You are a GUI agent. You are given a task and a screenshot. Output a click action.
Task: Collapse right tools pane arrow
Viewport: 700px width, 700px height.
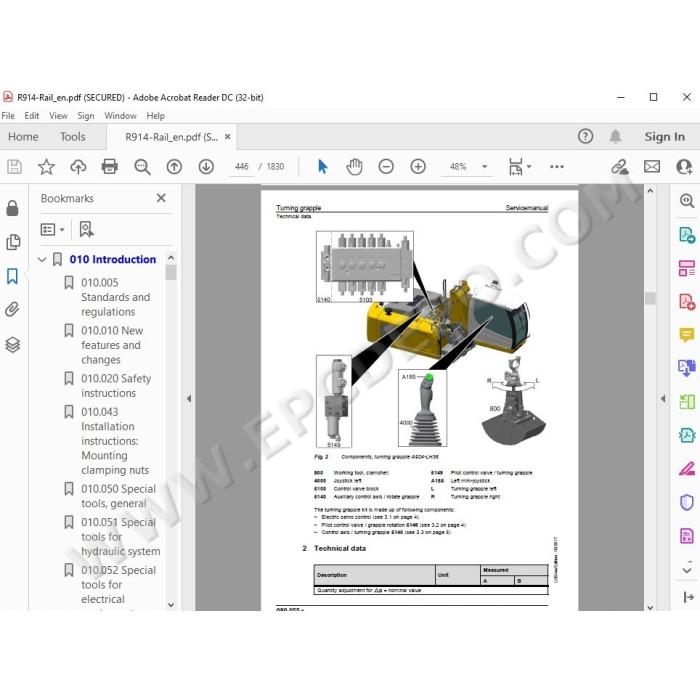coord(663,398)
